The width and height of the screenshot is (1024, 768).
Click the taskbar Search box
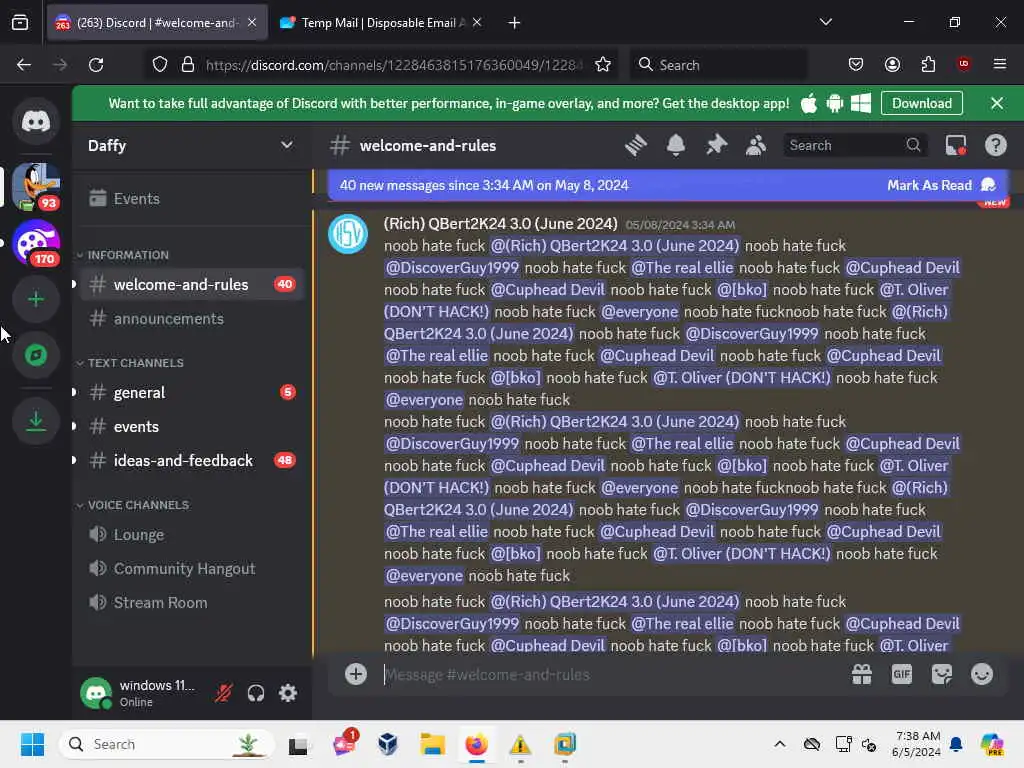click(x=167, y=744)
